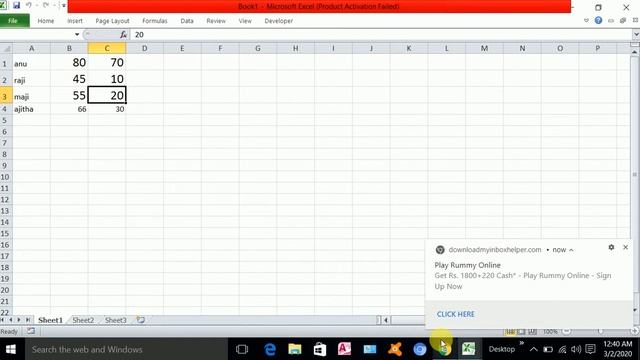Select column D header
Screen dimensions: 640x360
tap(144, 49)
